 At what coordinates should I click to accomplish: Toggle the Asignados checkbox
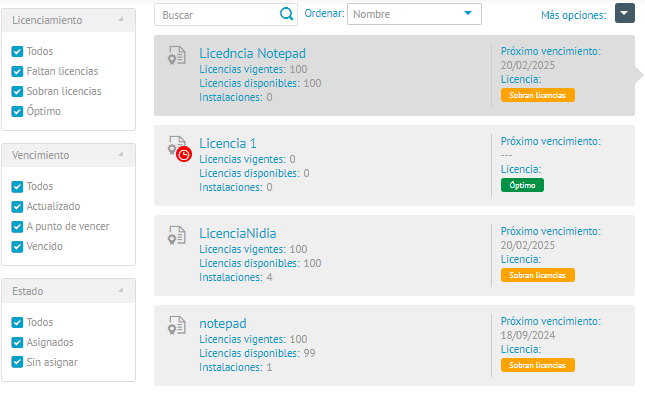17,342
